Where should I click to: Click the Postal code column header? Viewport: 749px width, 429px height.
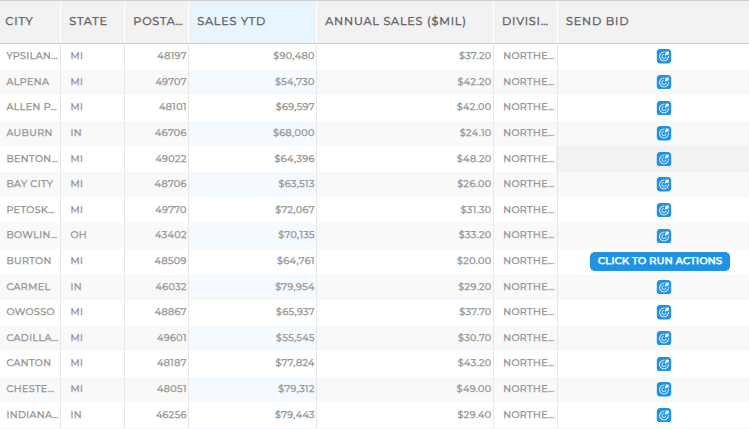[157, 21]
